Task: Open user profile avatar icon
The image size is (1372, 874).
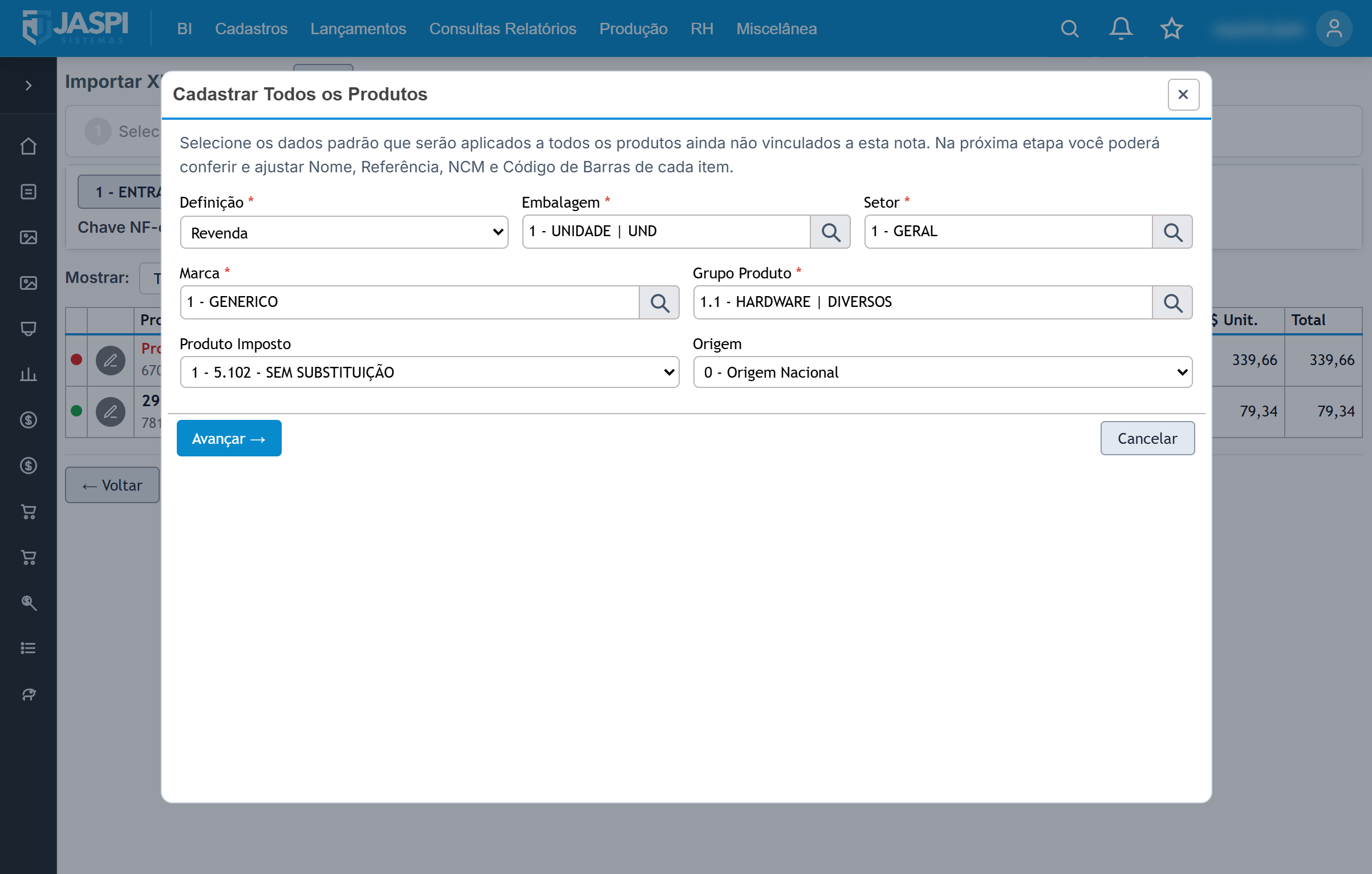Action: [x=1334, y=29]
